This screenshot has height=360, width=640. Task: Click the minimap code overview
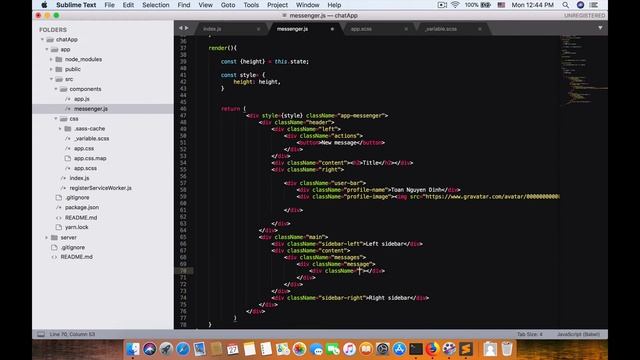pos(584,71)
